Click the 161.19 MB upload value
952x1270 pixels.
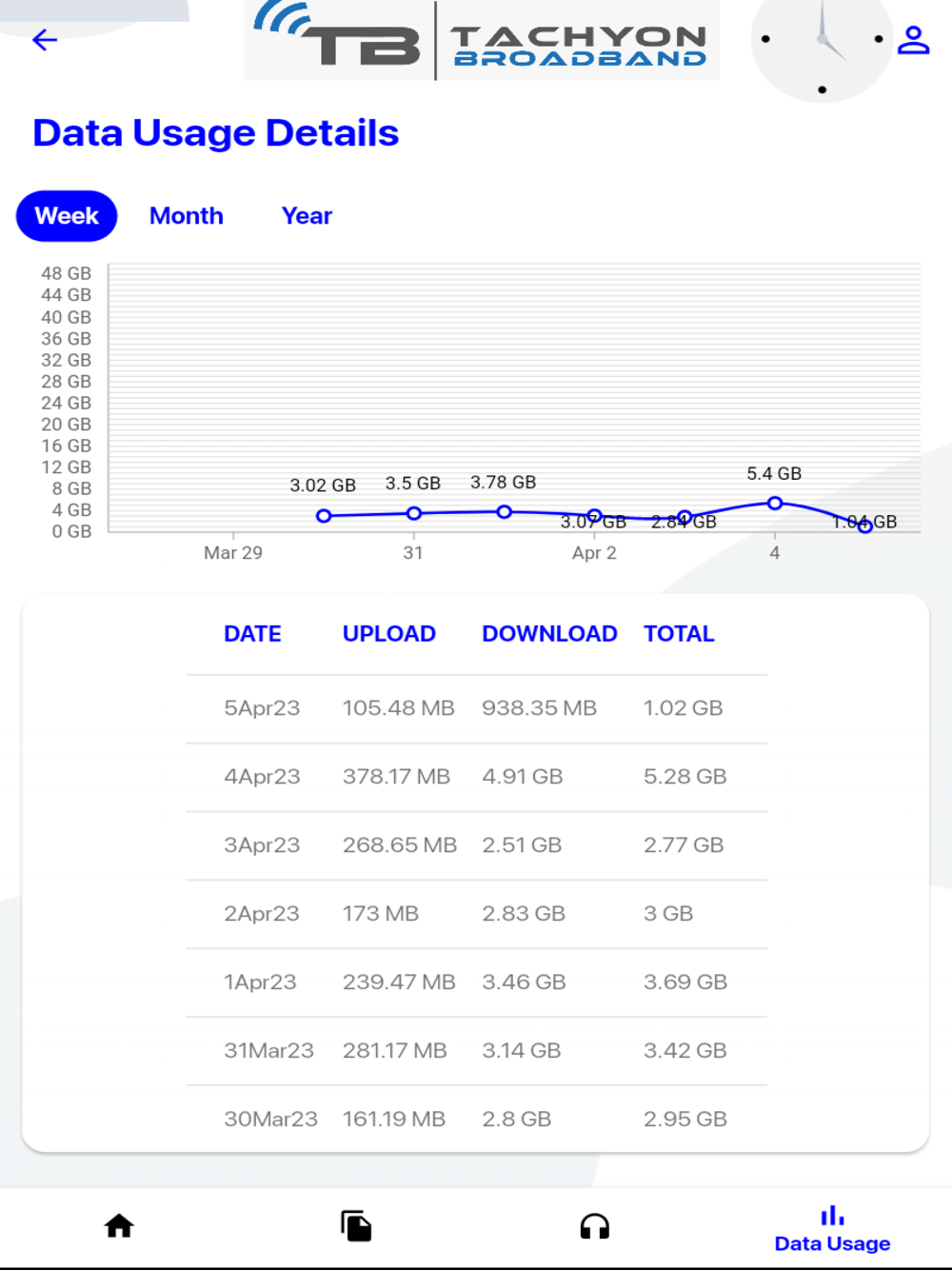pyautogui.click(x=394, y=1120)
